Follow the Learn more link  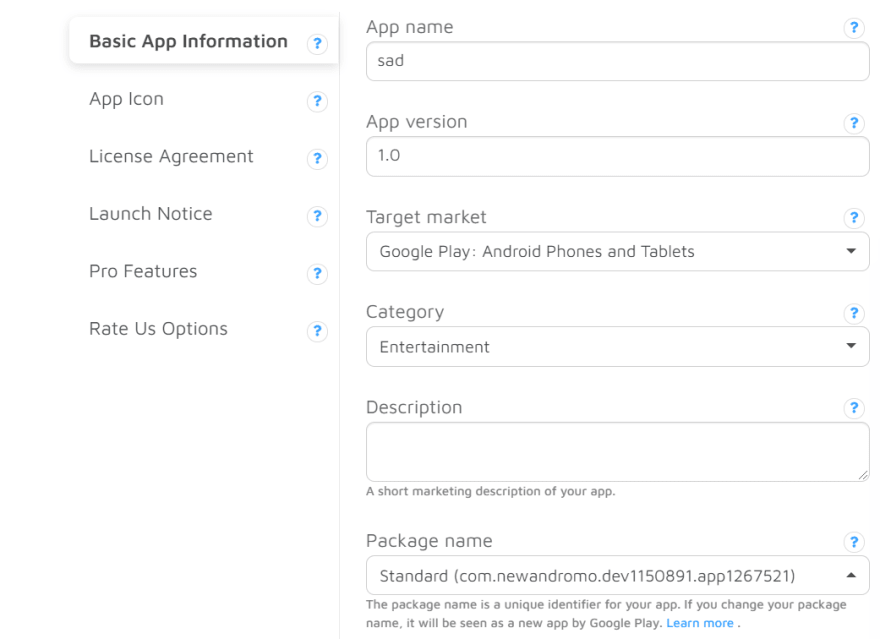click(x=700, y=623)
